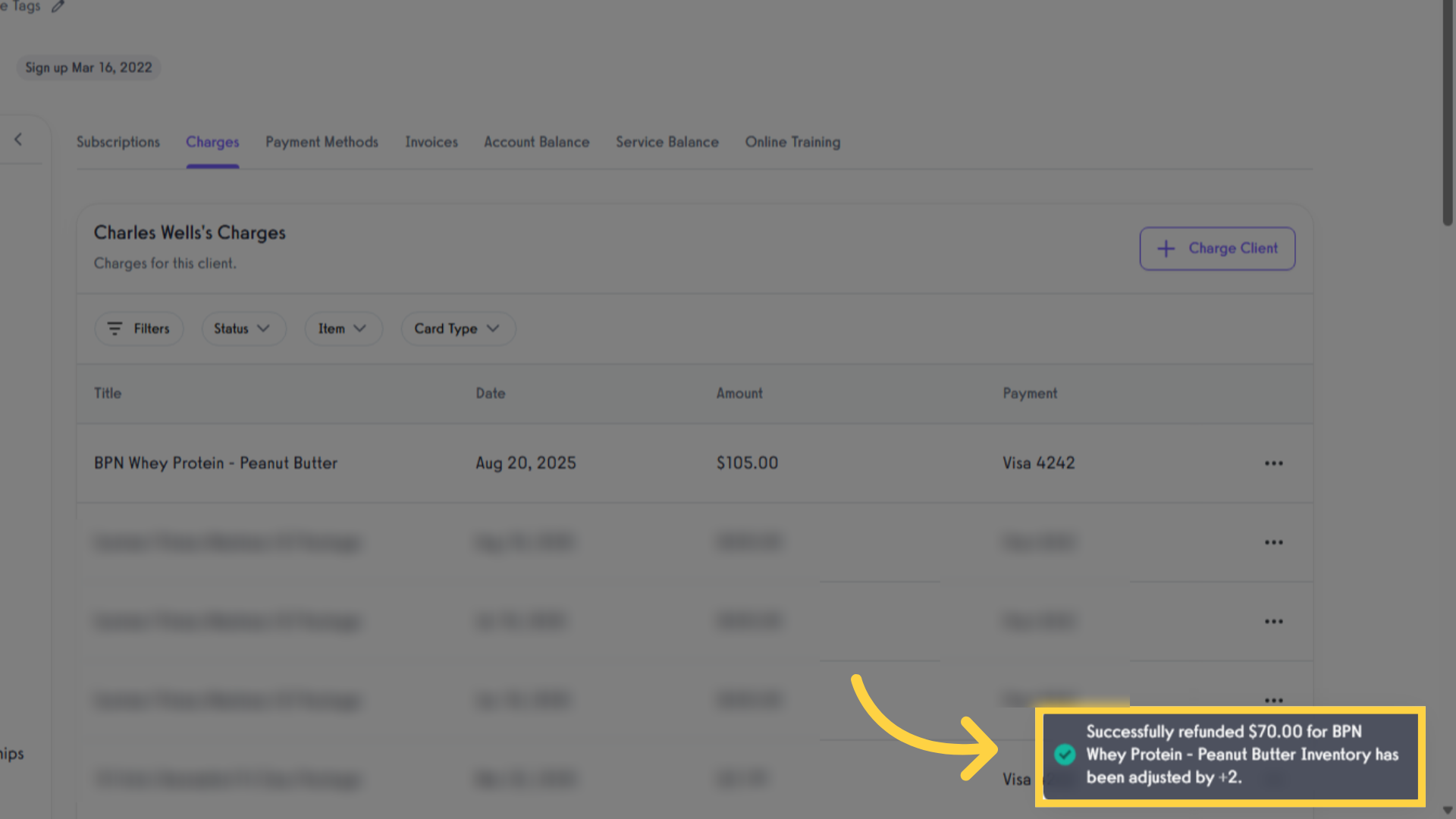Click the scrollbar down arrow
Image resolution: width=1456 pixels, height=819 pixels.
(x=1448, y=811)
